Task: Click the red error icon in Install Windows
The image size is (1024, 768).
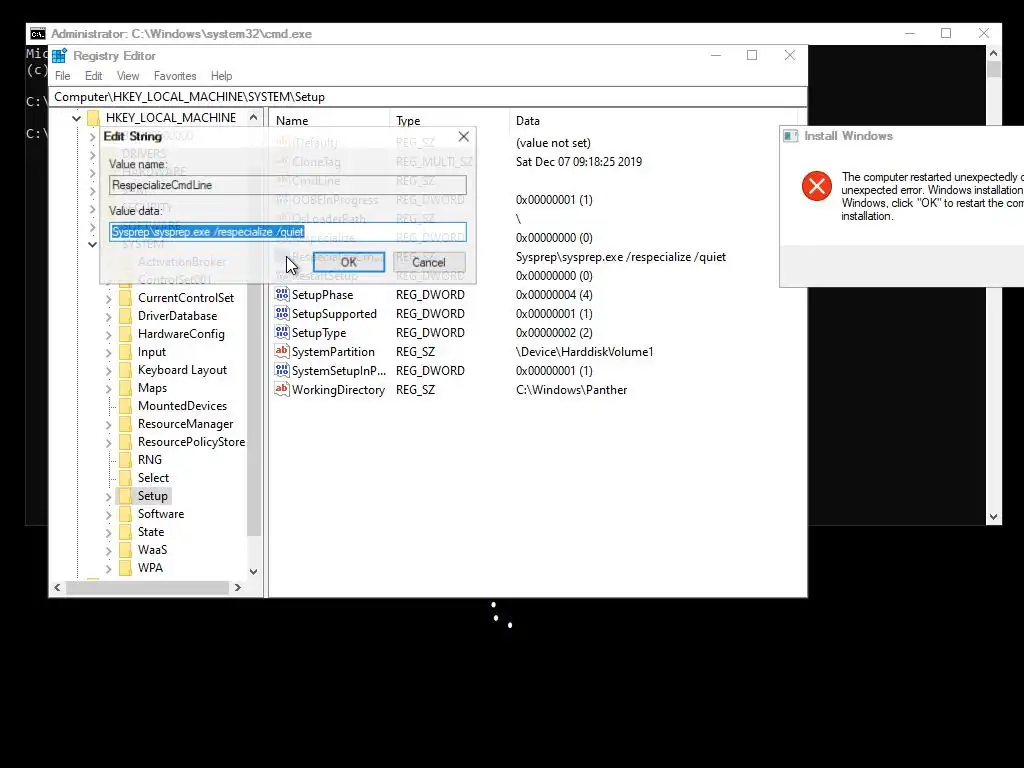Action: pyautogui.click(x=816, y=186)
